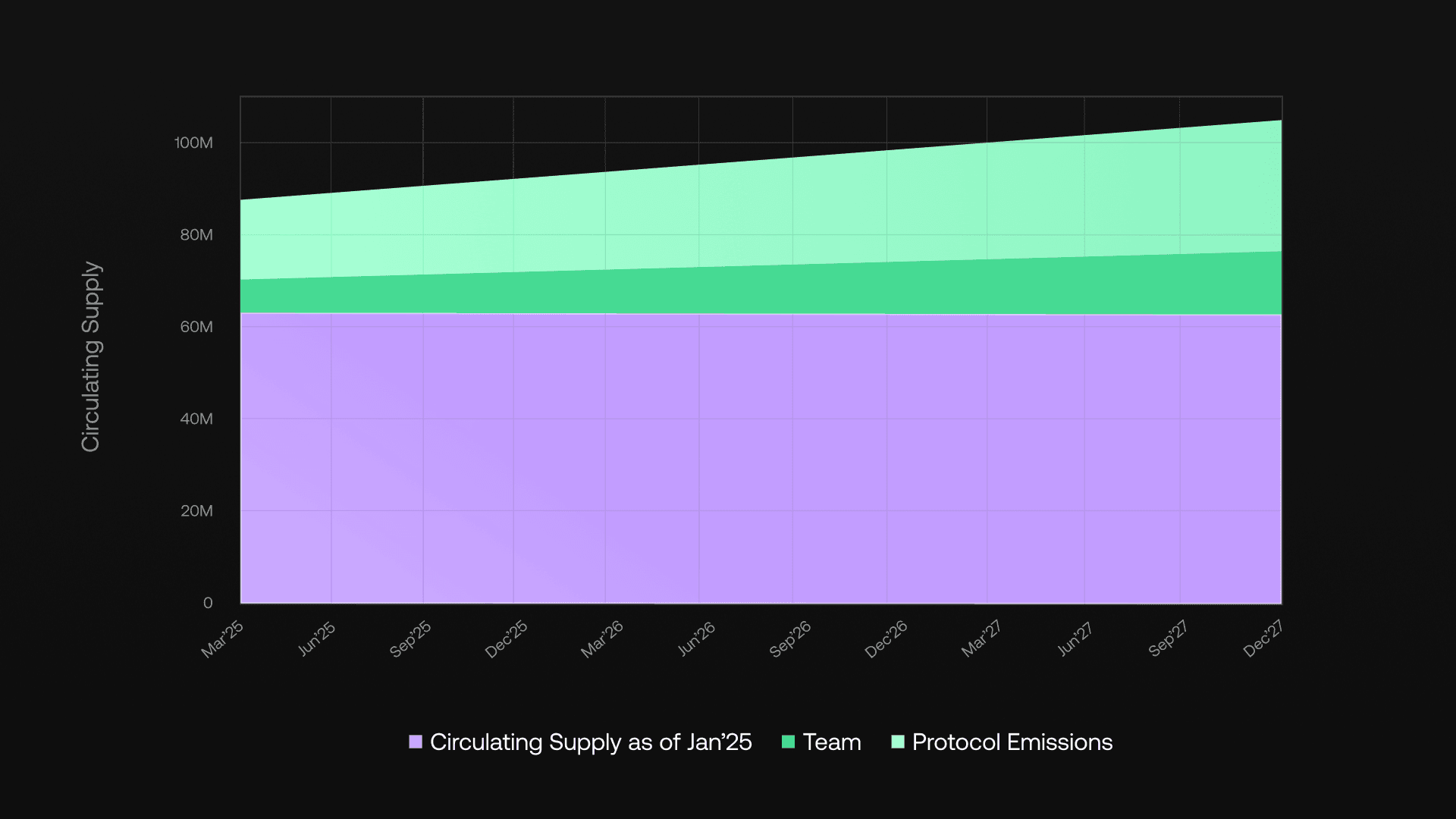Screen dimensions: 1456x819
Task: Click the 100M y-axis tick label
Action: click(193, 143)
